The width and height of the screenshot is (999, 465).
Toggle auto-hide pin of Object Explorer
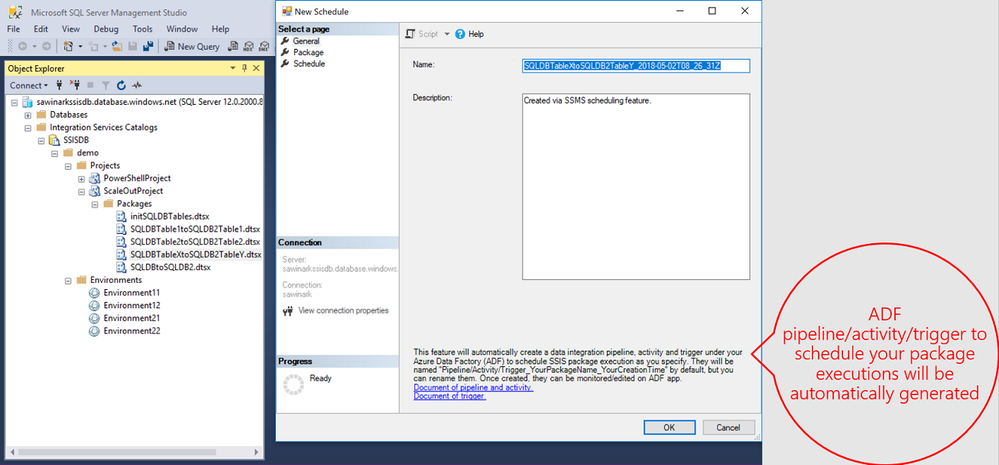click(x=245, y=68)
